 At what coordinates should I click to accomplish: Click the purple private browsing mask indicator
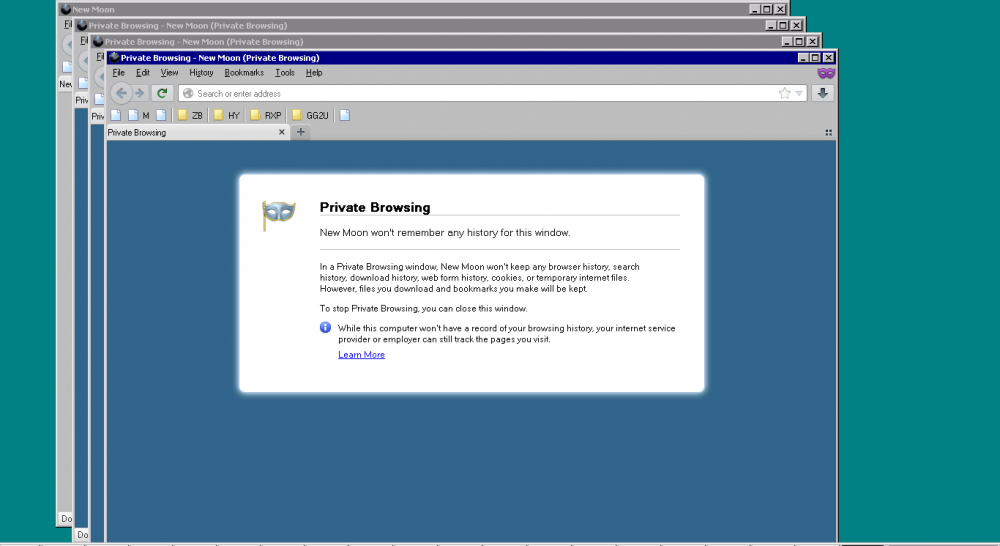click(826, 73)
